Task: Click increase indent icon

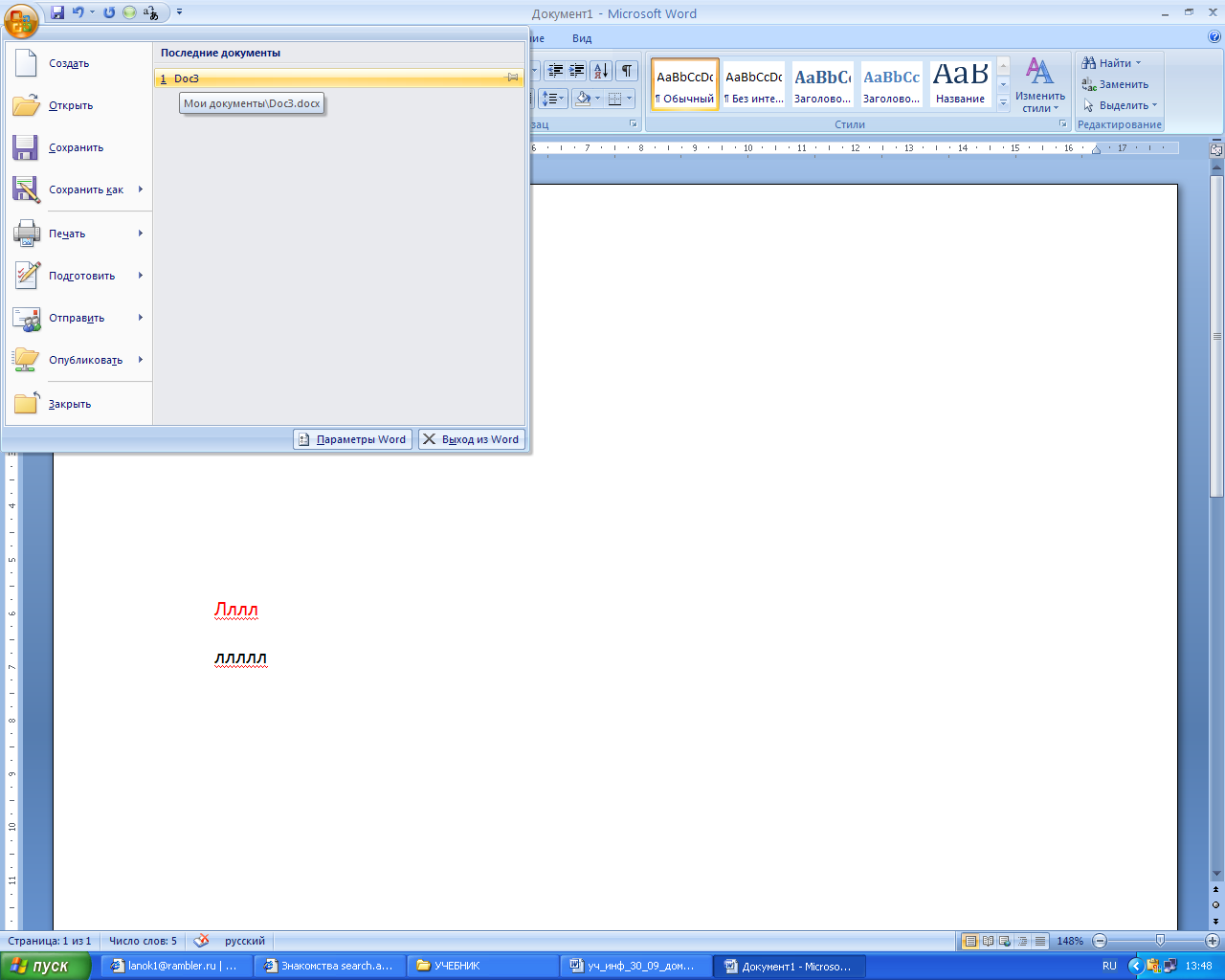Action: (576, 71)
